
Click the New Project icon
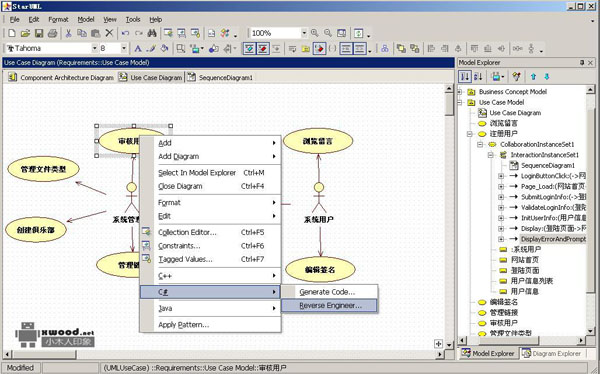click(x=11, y=33)
